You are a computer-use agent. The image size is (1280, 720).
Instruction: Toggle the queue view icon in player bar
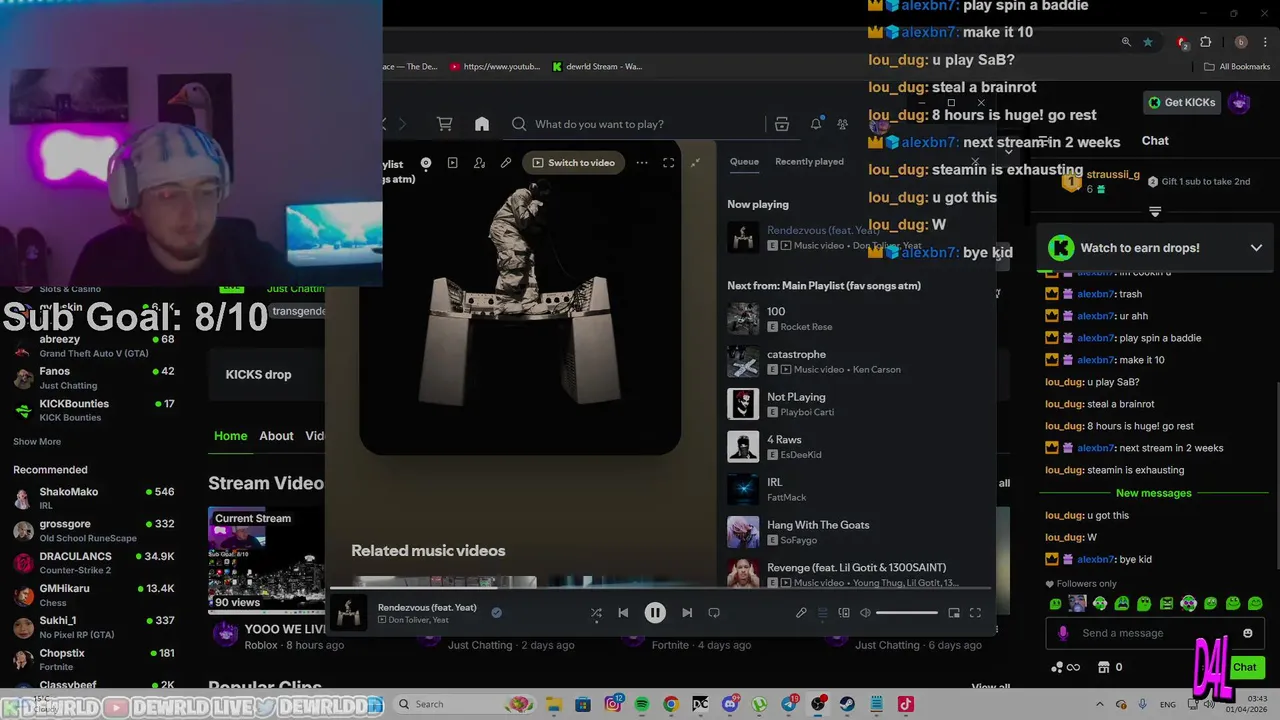pyautogui.click(x=823, y=613)
